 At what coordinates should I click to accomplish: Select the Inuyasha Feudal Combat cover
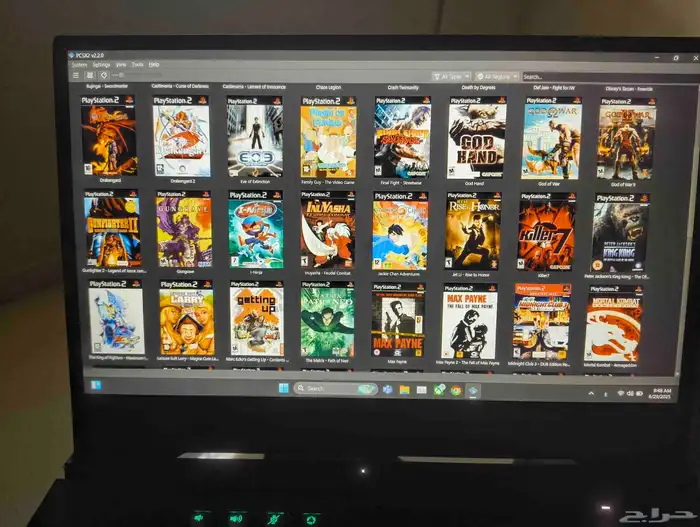point(327,230)
